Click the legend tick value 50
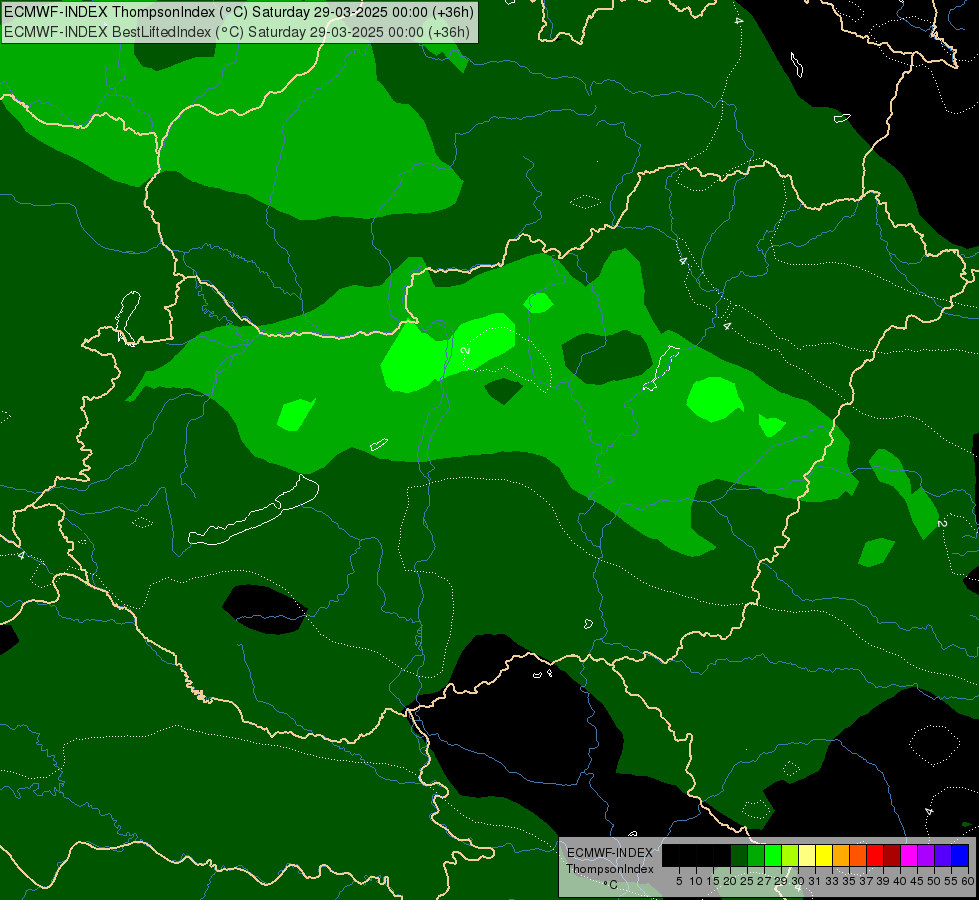This screenshot has height=900, width=979. (933, 881)
